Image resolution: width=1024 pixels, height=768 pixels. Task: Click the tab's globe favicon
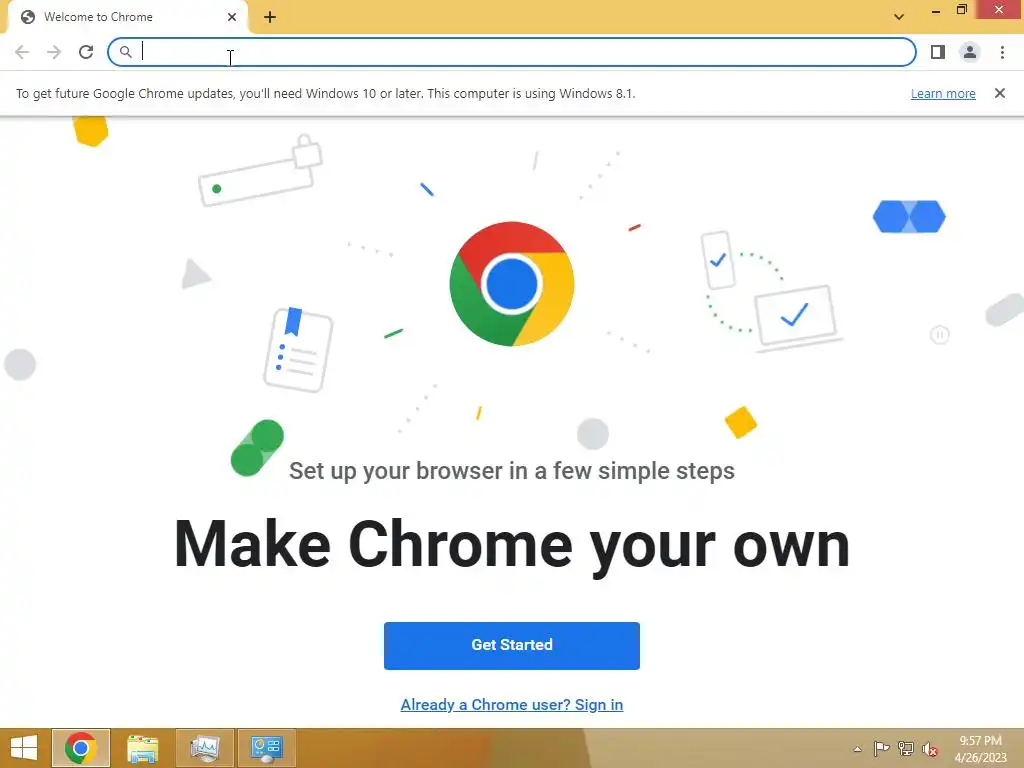(x=27, y=17)
